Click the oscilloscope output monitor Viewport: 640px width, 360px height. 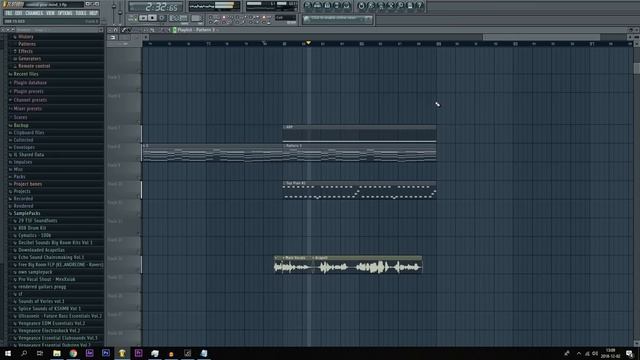214,6
